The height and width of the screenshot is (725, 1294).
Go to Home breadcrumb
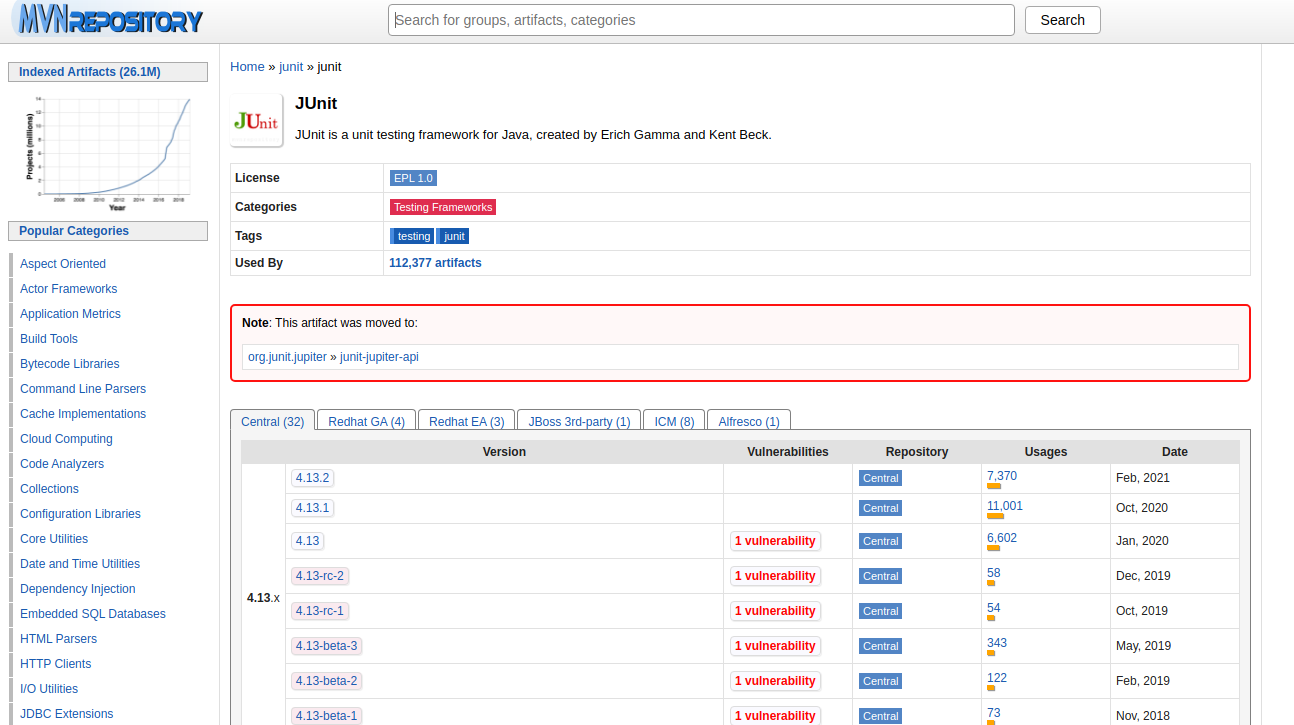click(x=247, y=67)
